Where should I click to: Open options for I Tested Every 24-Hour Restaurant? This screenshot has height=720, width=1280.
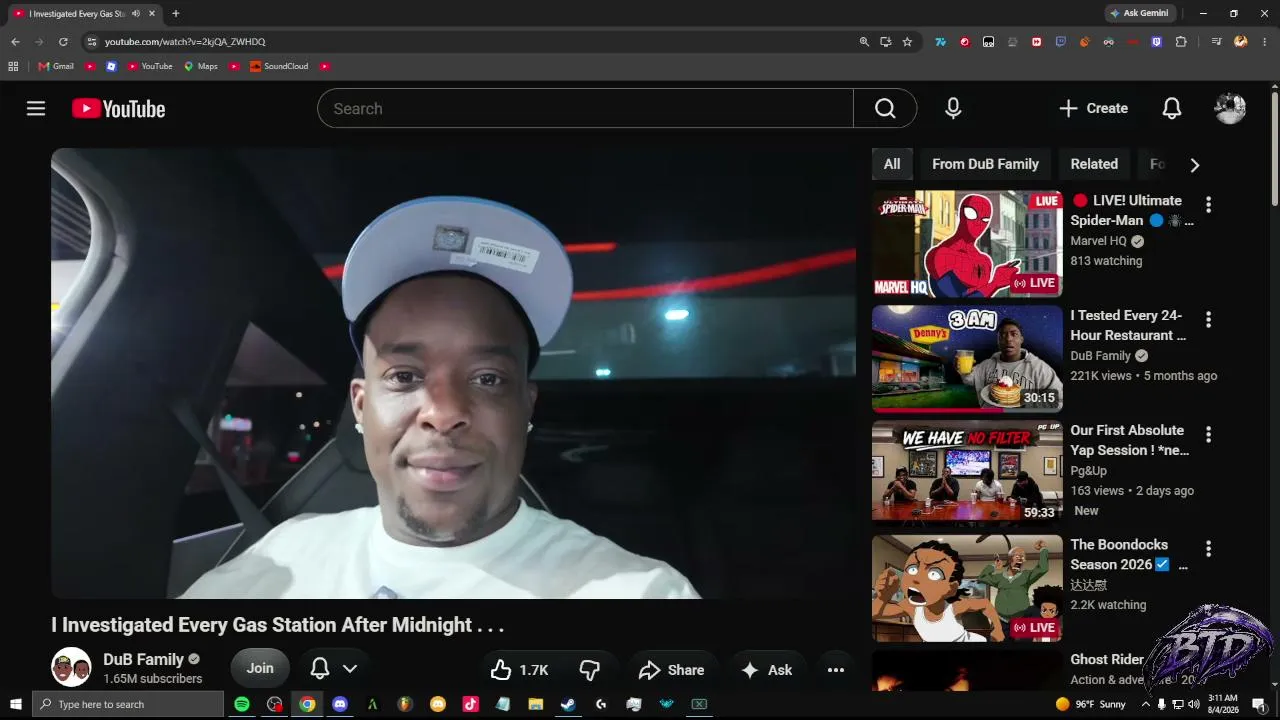(x=1208, y=320)
